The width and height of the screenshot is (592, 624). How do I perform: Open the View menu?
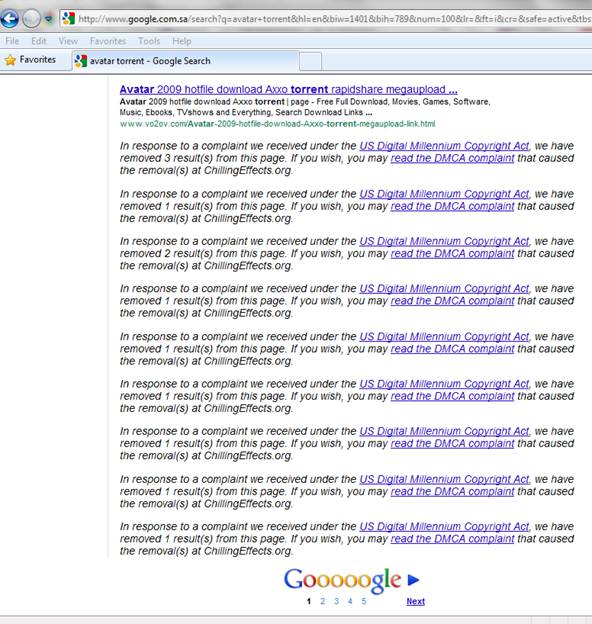[x=68, y=41]
